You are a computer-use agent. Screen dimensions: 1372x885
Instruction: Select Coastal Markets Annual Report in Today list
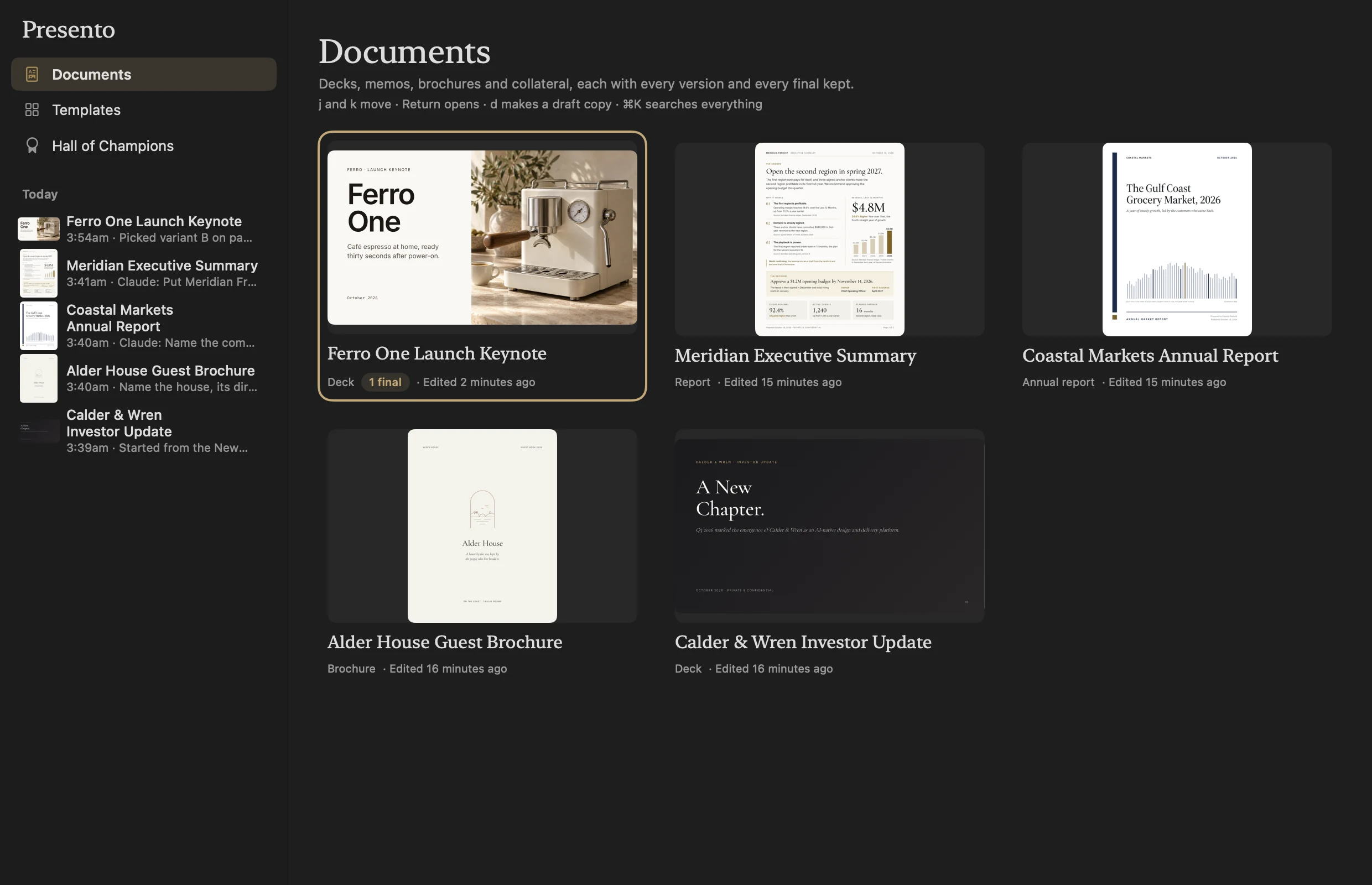click(x=144, y=325)
